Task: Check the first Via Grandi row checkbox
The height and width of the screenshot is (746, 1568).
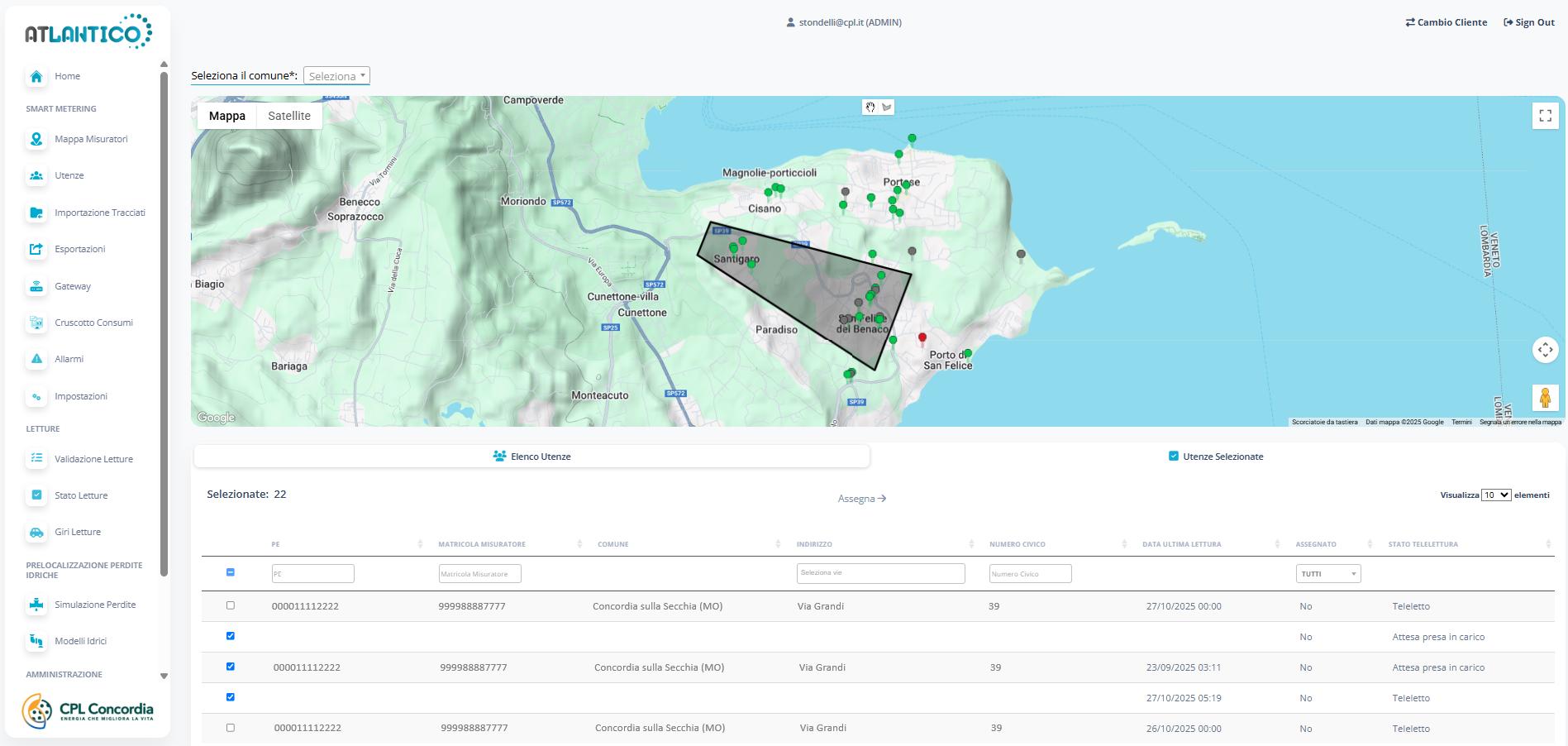Action: tap(231, 605)
